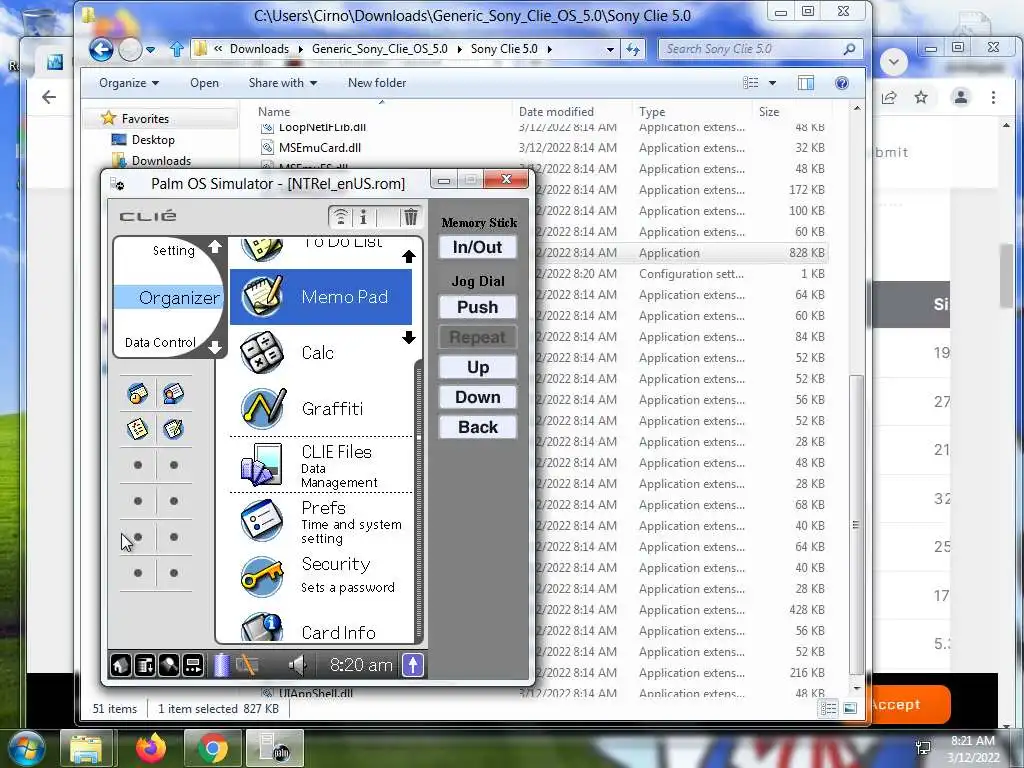Click the 8:20 am clock in status bar
Viewport: 1024px width, 768px height.
tap(361, 665)
